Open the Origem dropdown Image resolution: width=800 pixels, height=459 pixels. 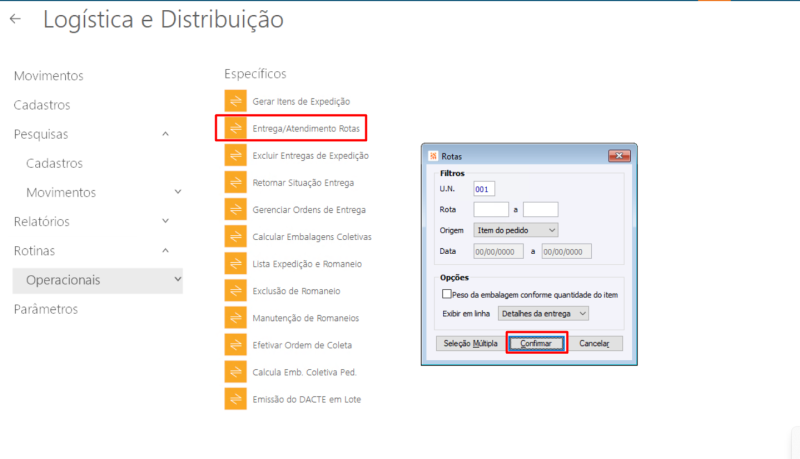pyautogui.click(x=515, y=230)
